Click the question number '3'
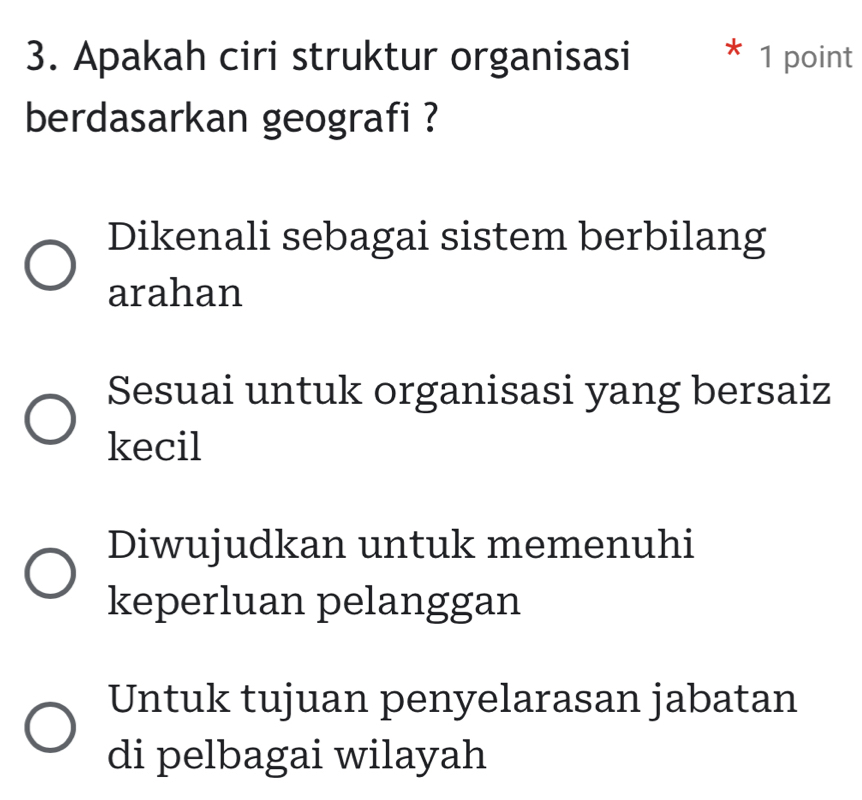This screenshot has width=862, height=800. coord(33,57)
